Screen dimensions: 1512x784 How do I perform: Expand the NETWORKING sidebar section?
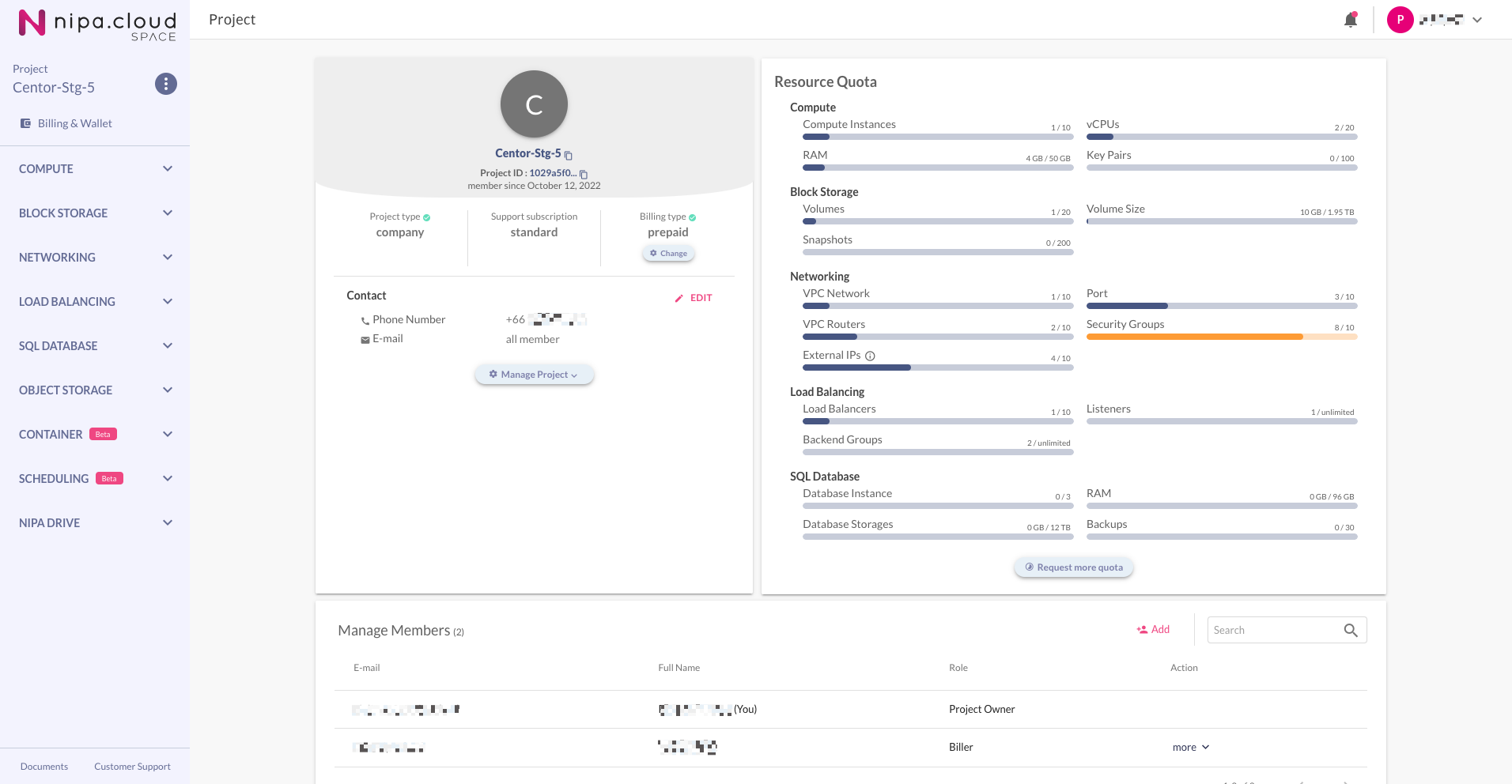(x=95, y=258)
